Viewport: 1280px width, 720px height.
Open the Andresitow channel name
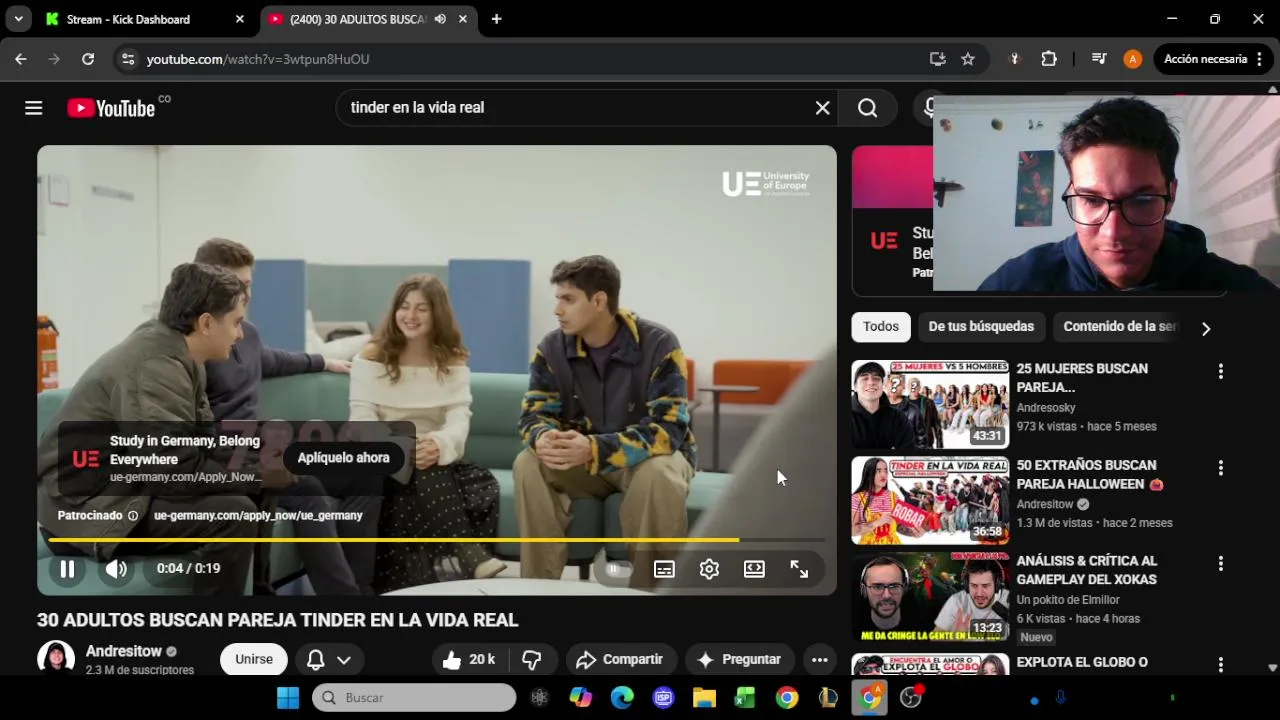[x=124, y=651]
